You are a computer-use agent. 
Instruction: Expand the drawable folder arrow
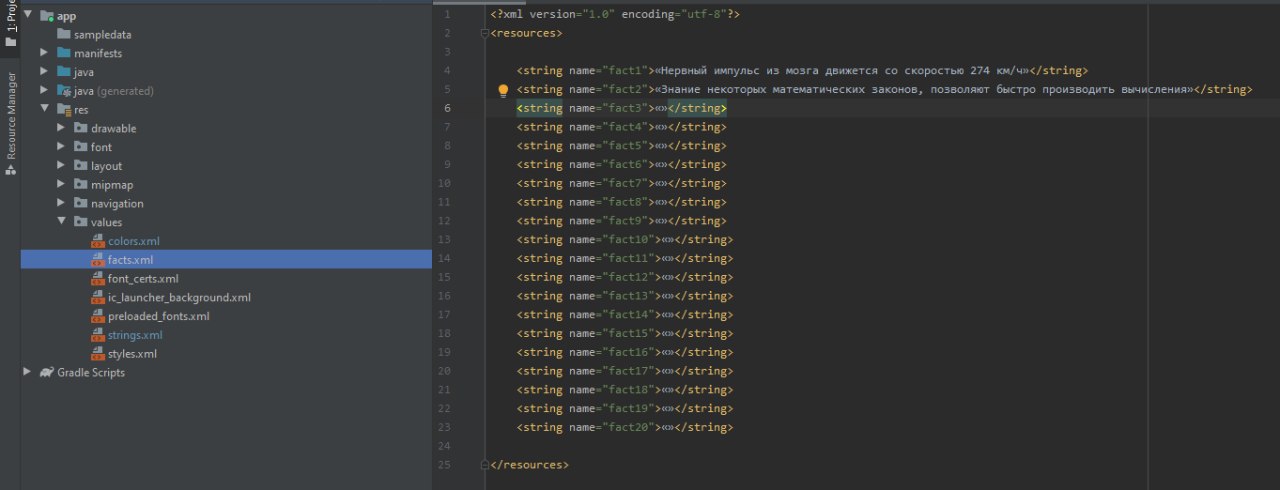coord(62,127)
